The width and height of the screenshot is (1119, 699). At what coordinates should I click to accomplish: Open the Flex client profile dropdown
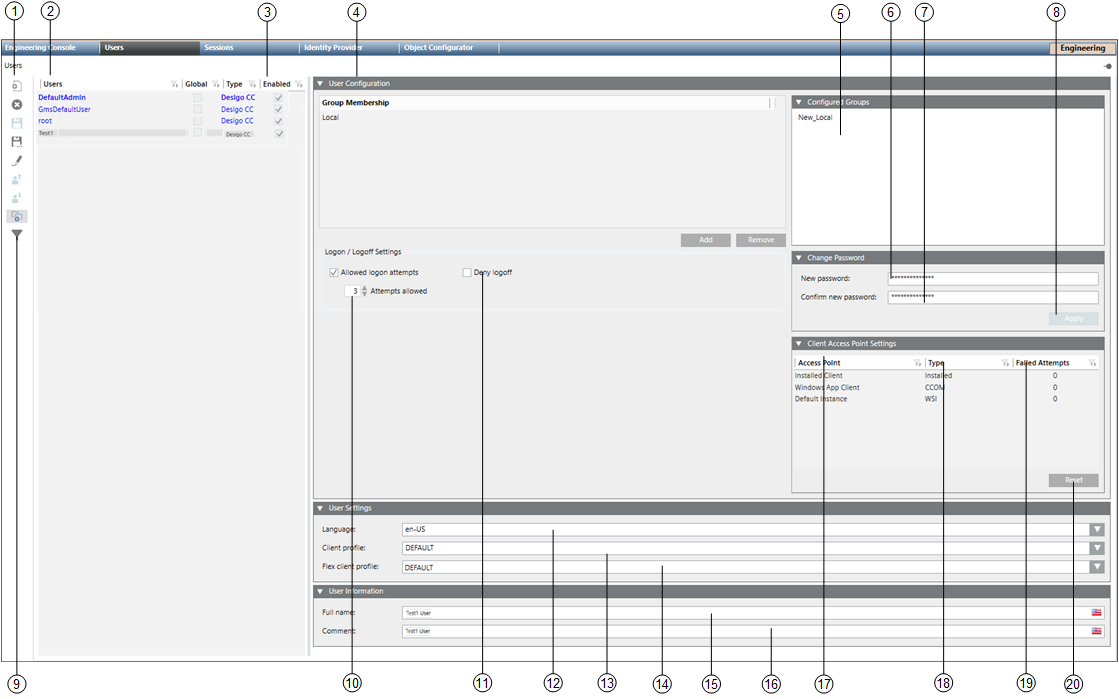(1097, 567)
